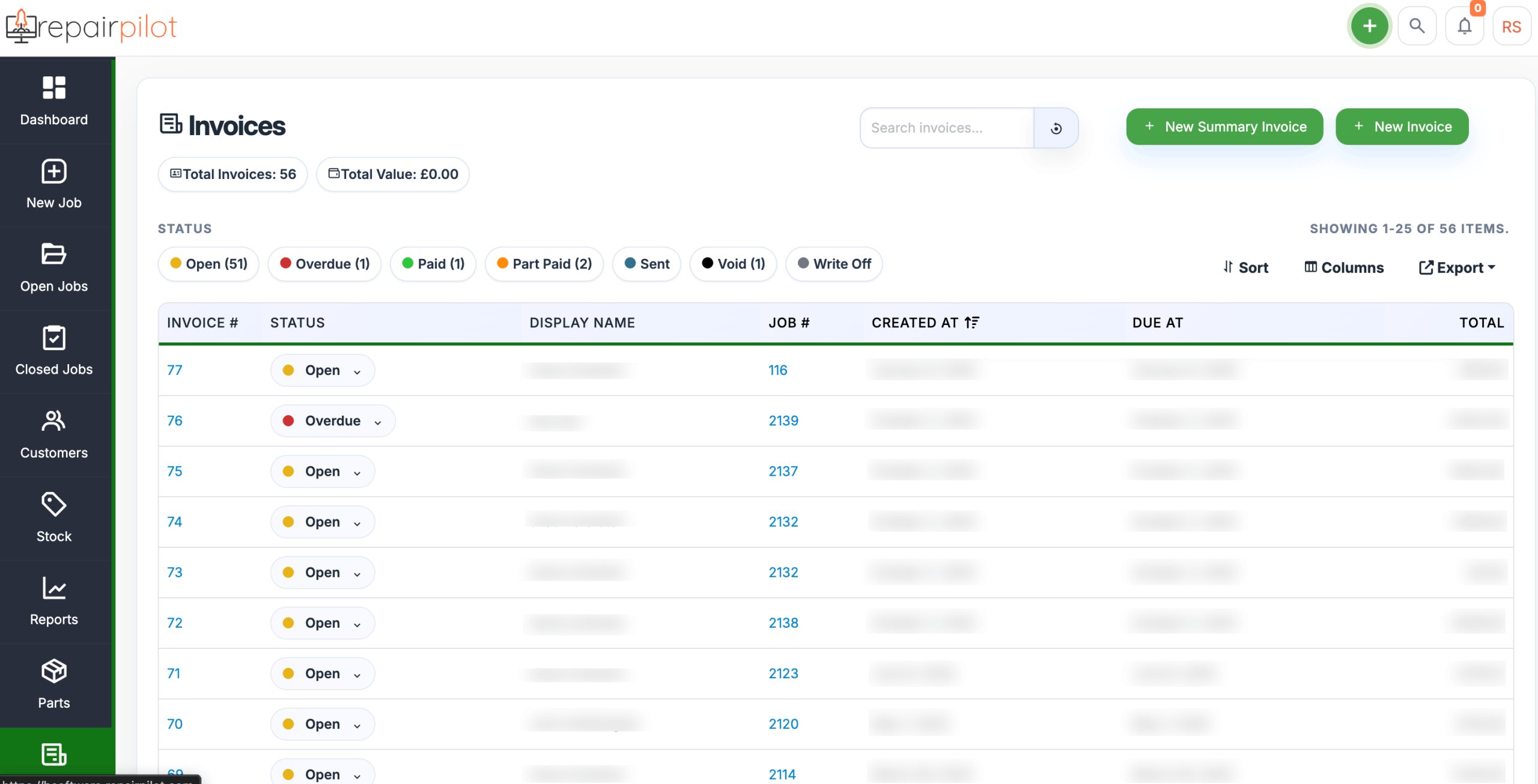Open the Columns chooser
This screenshot has width=1538, height=784.
click(x=1344, y=268)
